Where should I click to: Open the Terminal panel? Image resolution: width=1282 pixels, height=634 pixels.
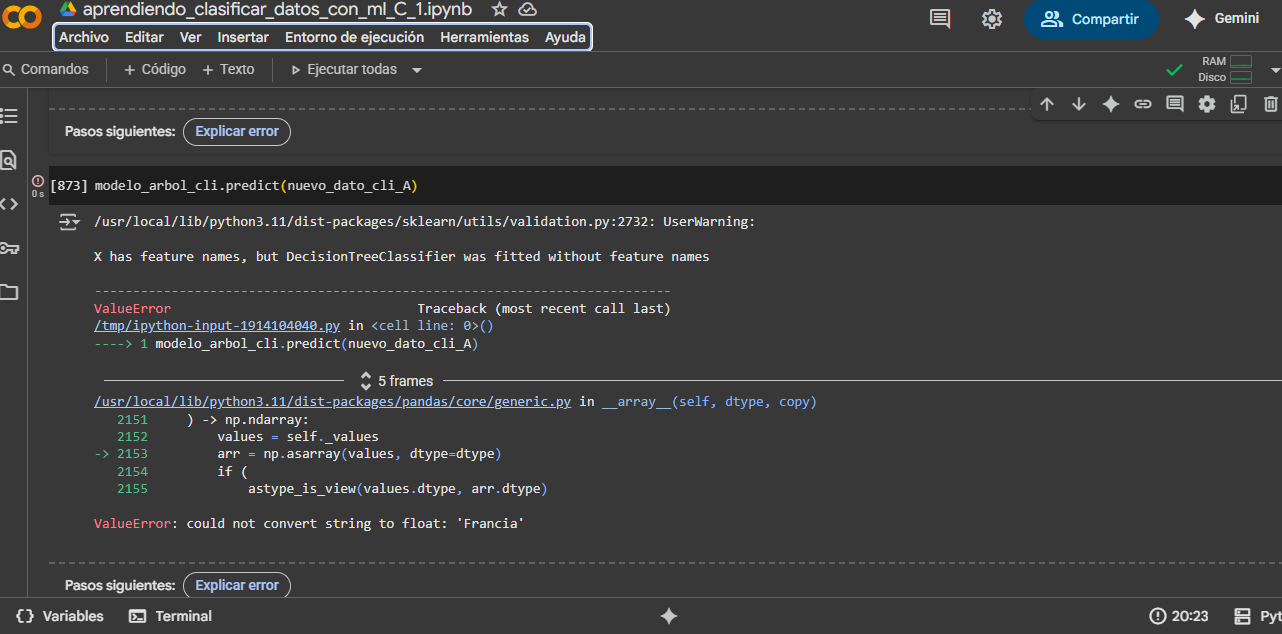coord(170,616)
